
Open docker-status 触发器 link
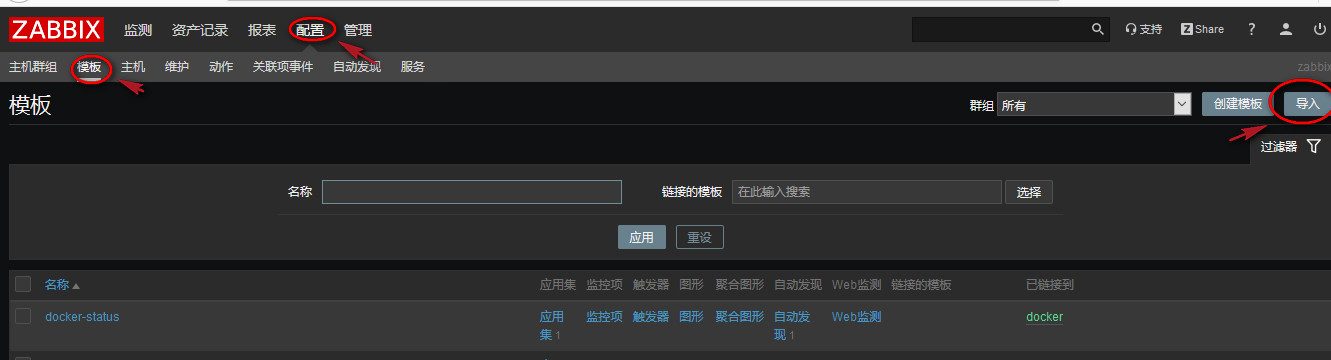tap(651, 317)
